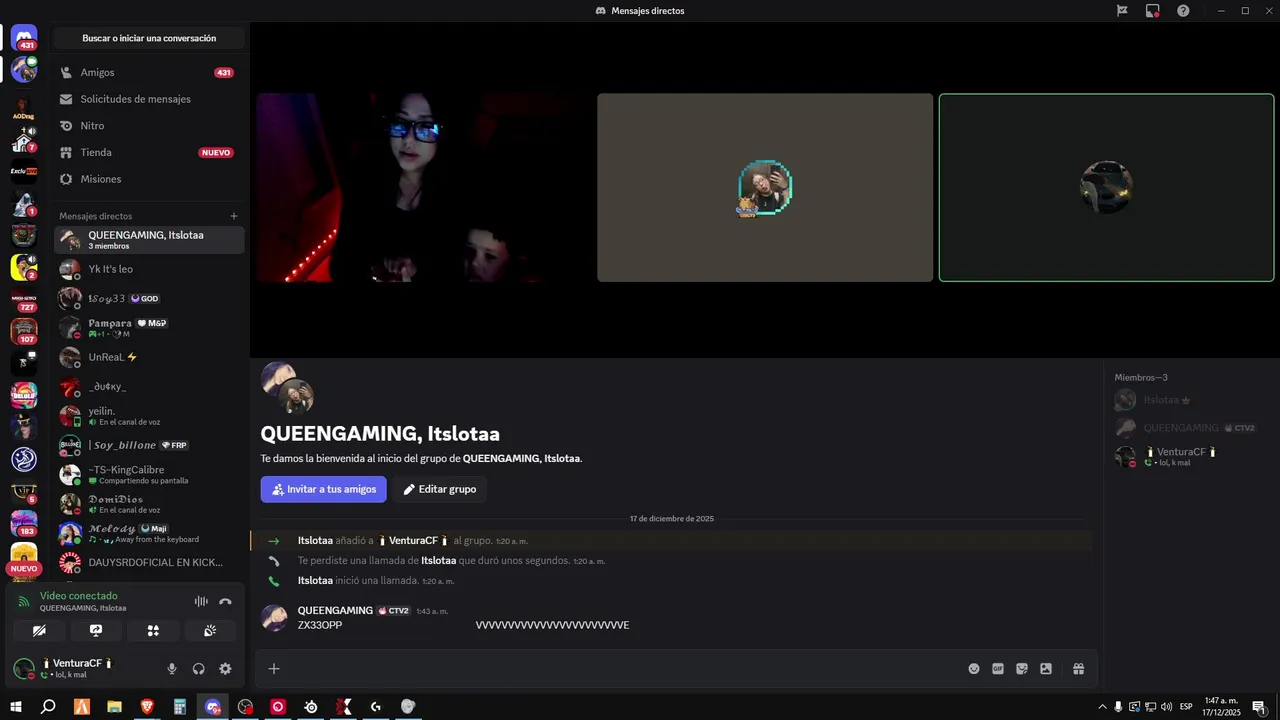Screen dimensions: 1280x720
Task: Open server icon with 183 badge
Action: [x=24, y=523]
